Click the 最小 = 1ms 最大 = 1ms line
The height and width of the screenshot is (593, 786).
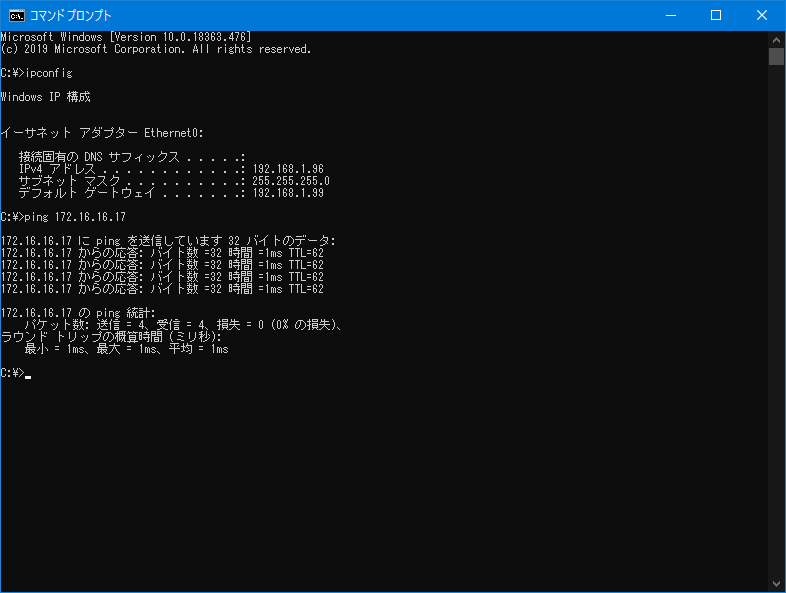(126, 349)
